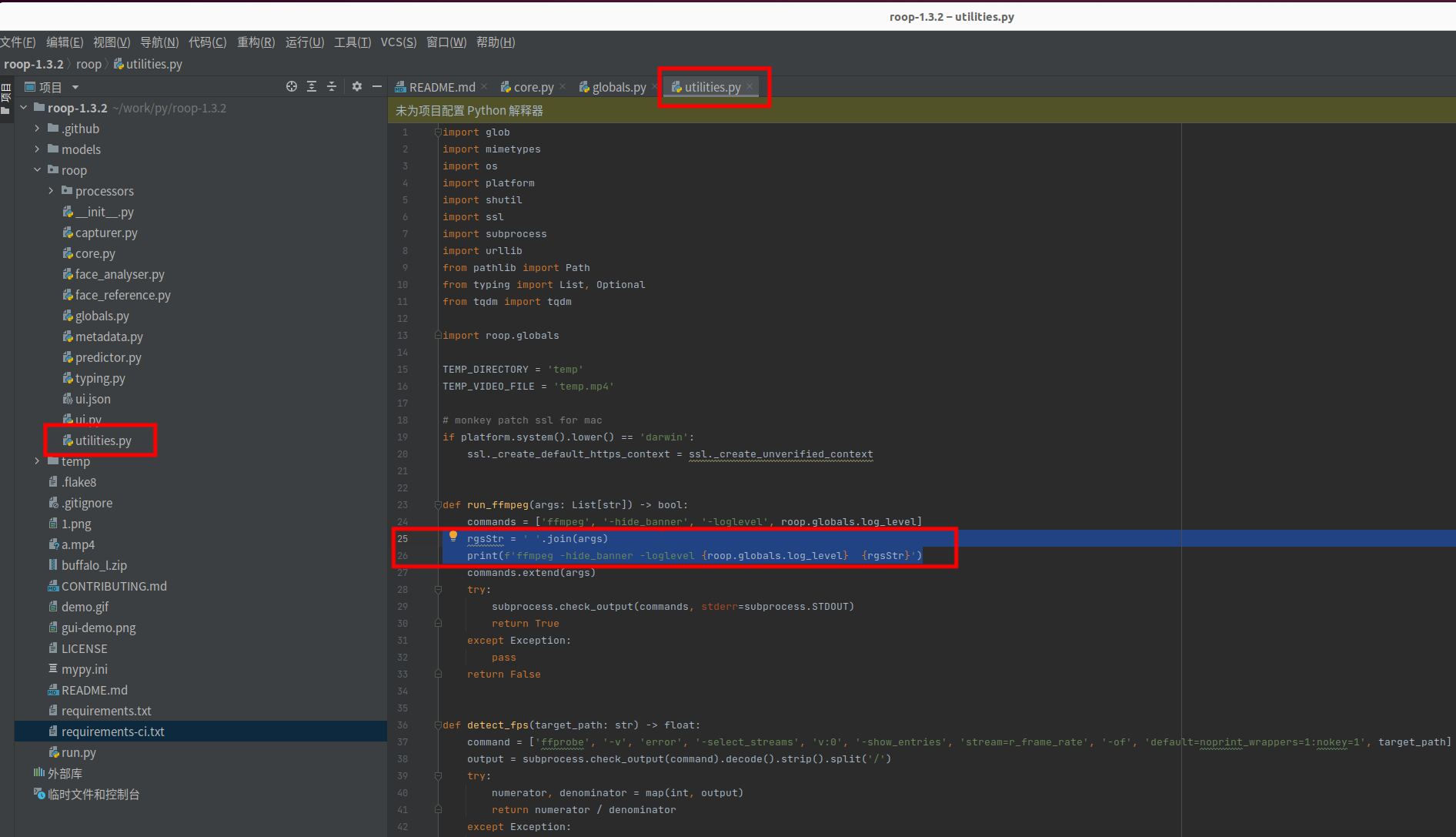The width and height of the screenshot is (1456, 837).
Task: Click roop in the breadcrumb path
Action: tap(88, 64)
